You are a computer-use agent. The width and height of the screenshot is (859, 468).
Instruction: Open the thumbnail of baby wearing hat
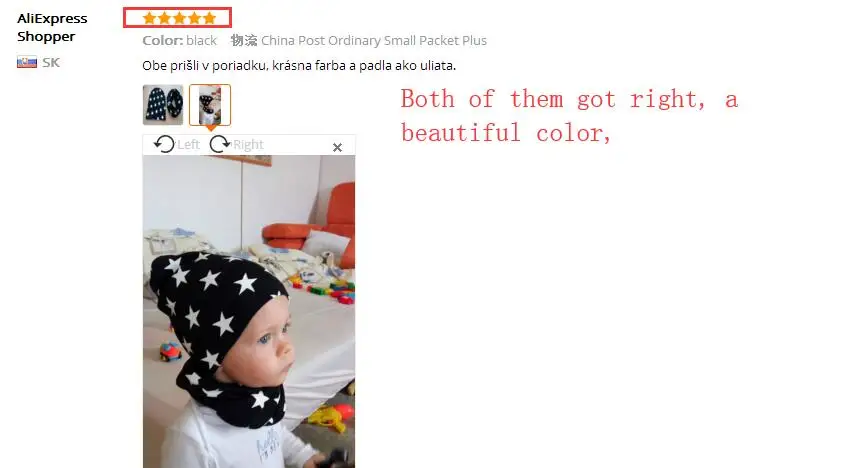[210, 105]
